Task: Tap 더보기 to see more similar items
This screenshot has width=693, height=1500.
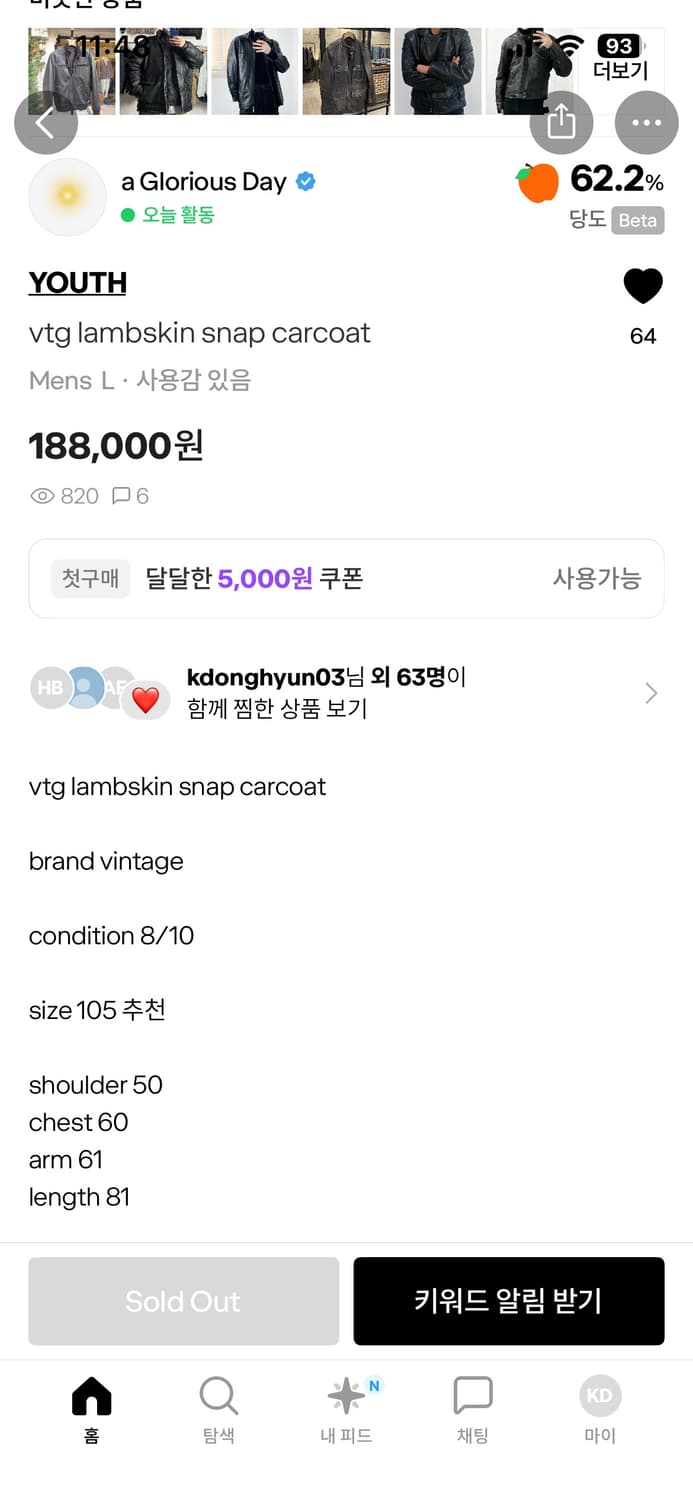Action: click(621, 70)
